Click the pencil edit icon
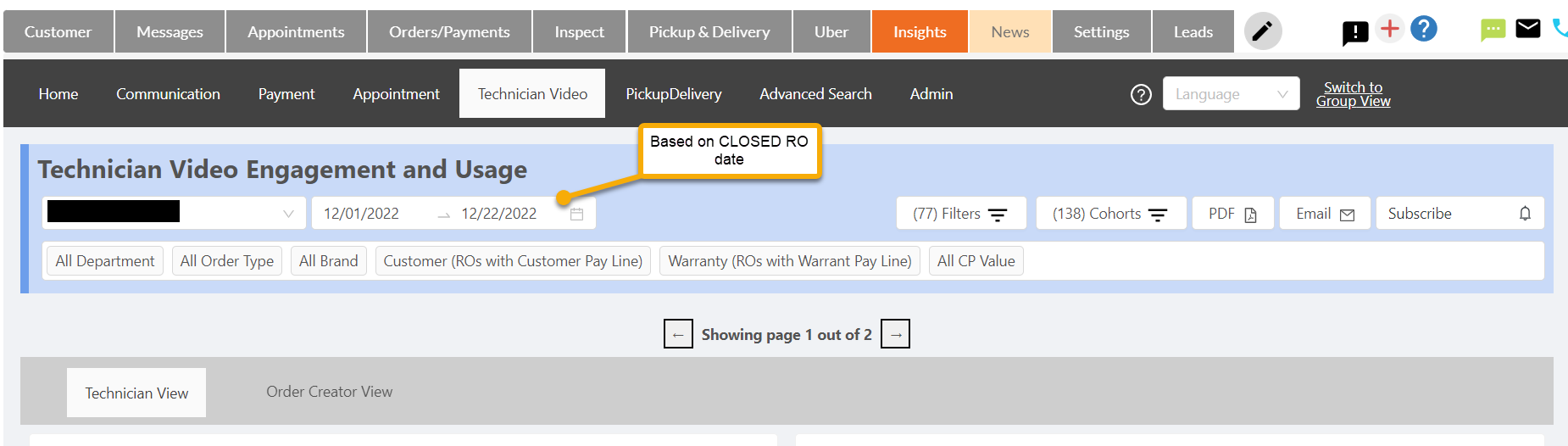Screen dimensions: 1568x446 (x=1262, y=31)
